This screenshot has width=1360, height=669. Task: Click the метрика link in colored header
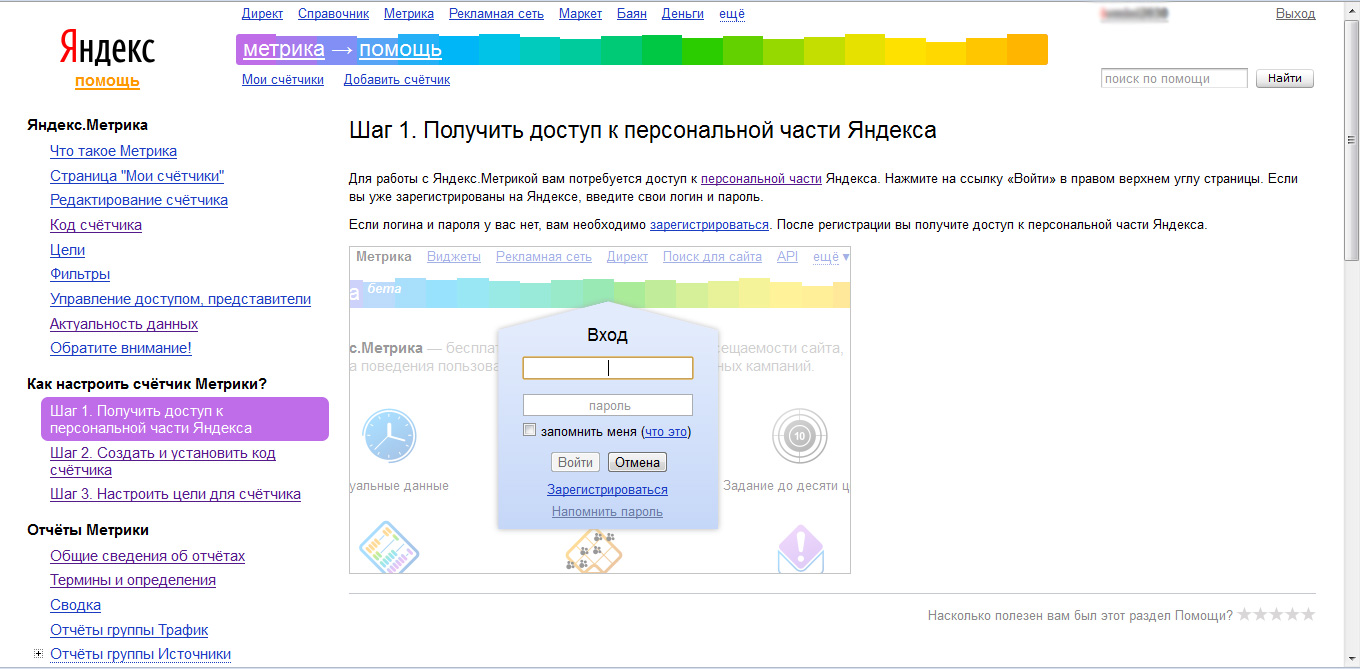click(284, 49)
